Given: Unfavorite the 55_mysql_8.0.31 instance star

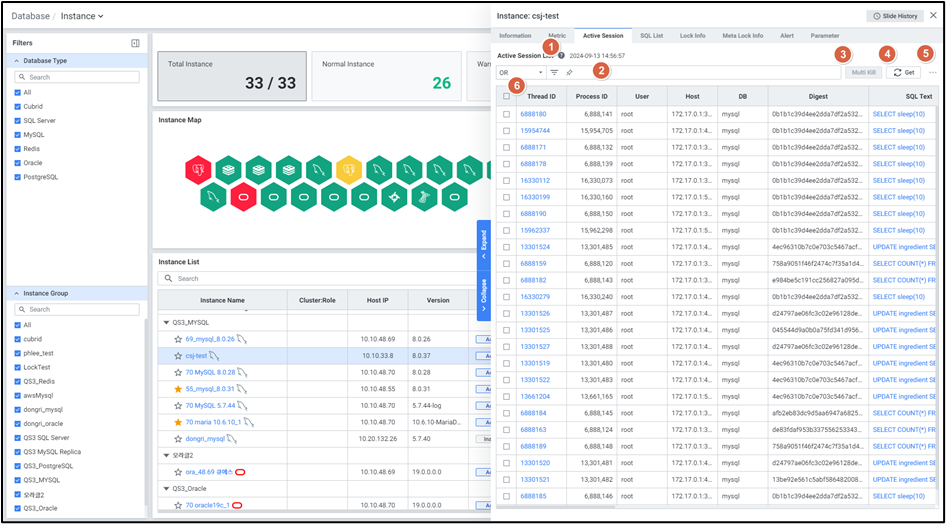Looking at the screenshot, I should [178, 388].
